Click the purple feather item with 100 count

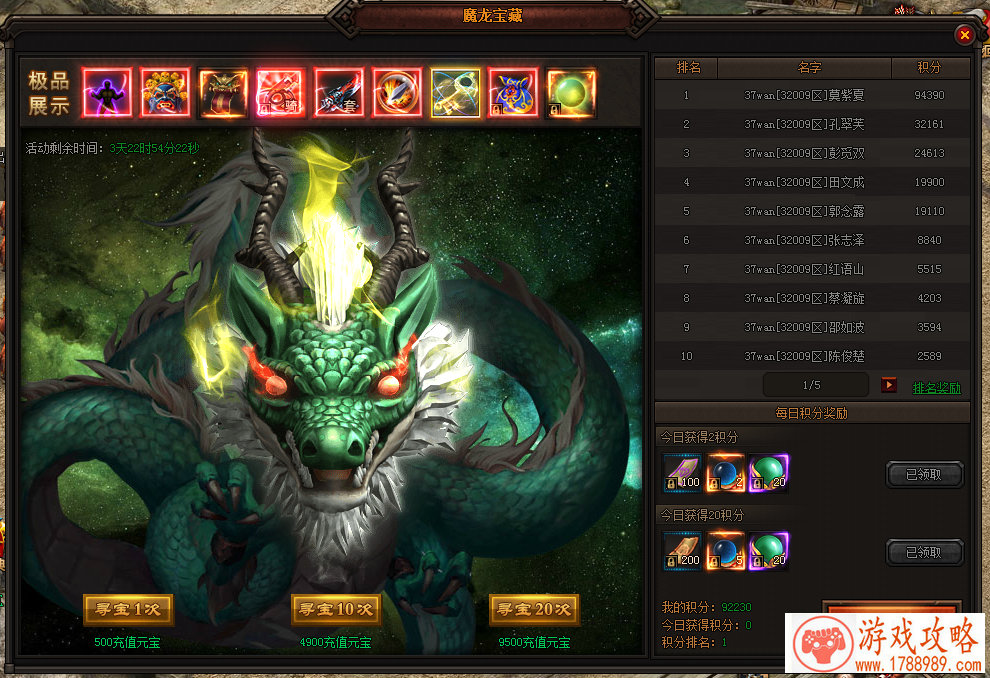(682, 474)
